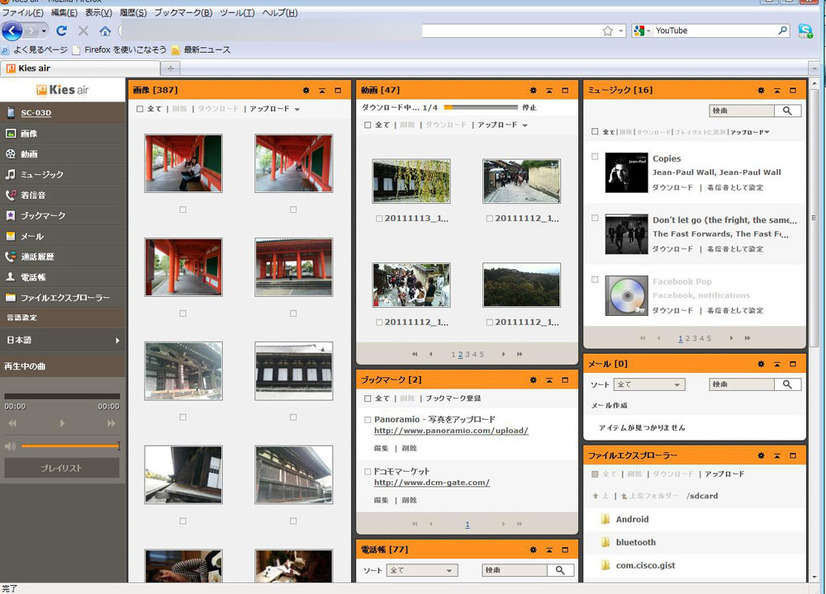Viewport: 826px width, 594px height.
Task: Check 全て checkbox in 画像 panel
Action: tap(140, 109)
